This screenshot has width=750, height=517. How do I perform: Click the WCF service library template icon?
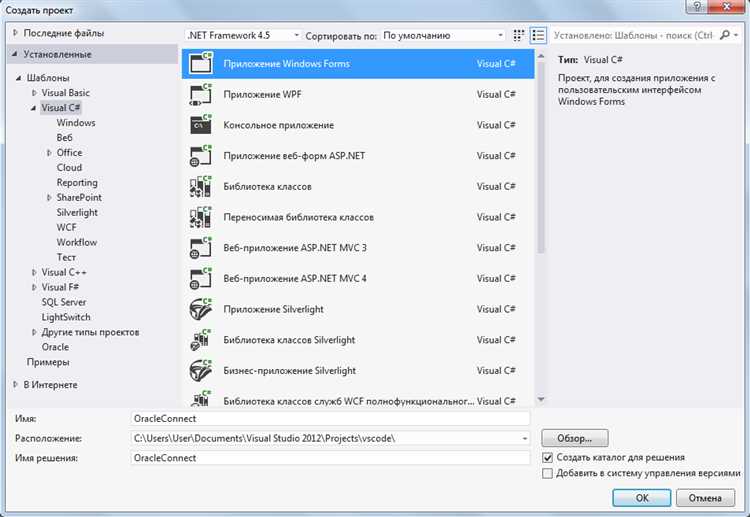(x=201, y=399)
